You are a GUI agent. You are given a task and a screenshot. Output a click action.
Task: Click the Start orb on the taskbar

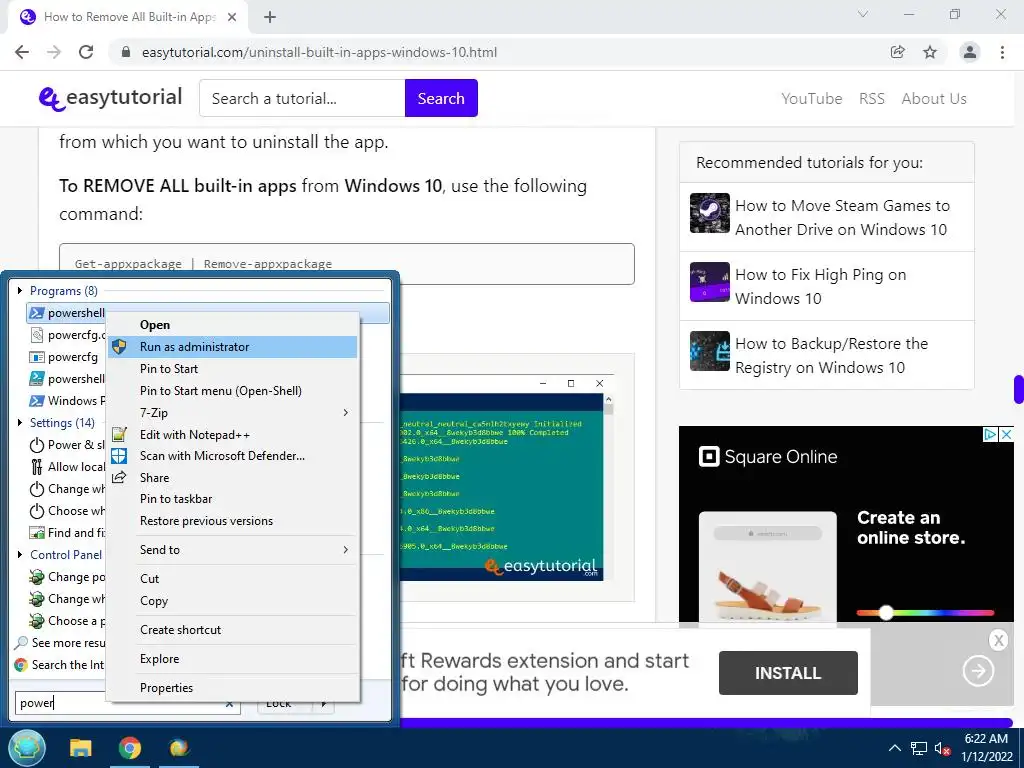click(27, 748)
